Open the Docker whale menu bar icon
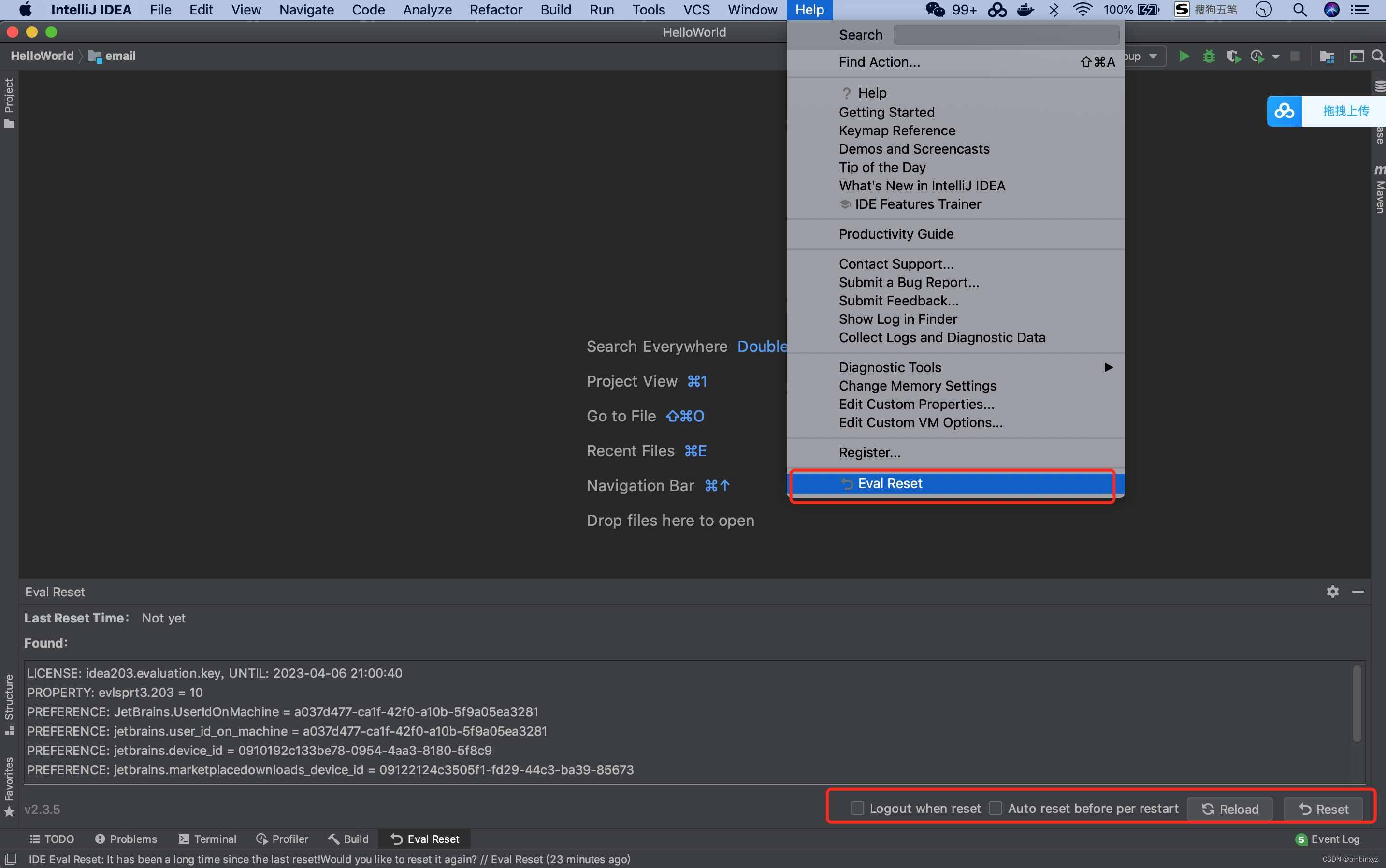Viewport: 1386px width, 868px height. 1025,10
